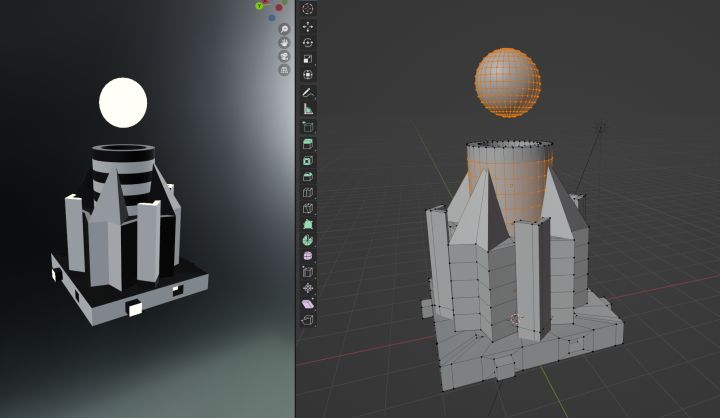
Task: Choose the Rotate tool
Action: point(308,43)
